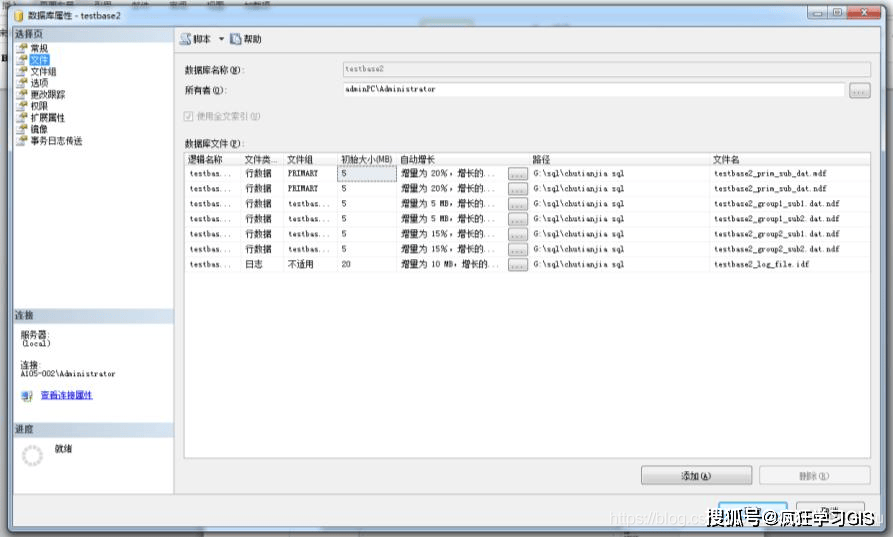Viewport: 893px width, 537px height.
Task: Open the 权限 page
Action: tap(39, 106)
